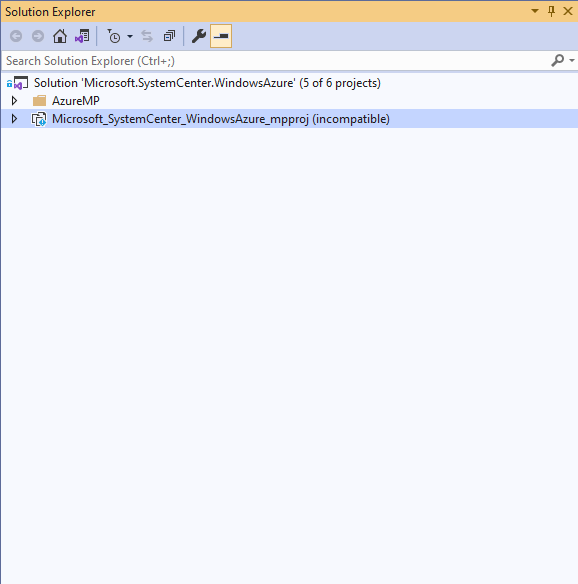
Task: Select the Solution 'Microsoft.SystemCenter.WindowsAzure' node
Action: pos(207,83)
